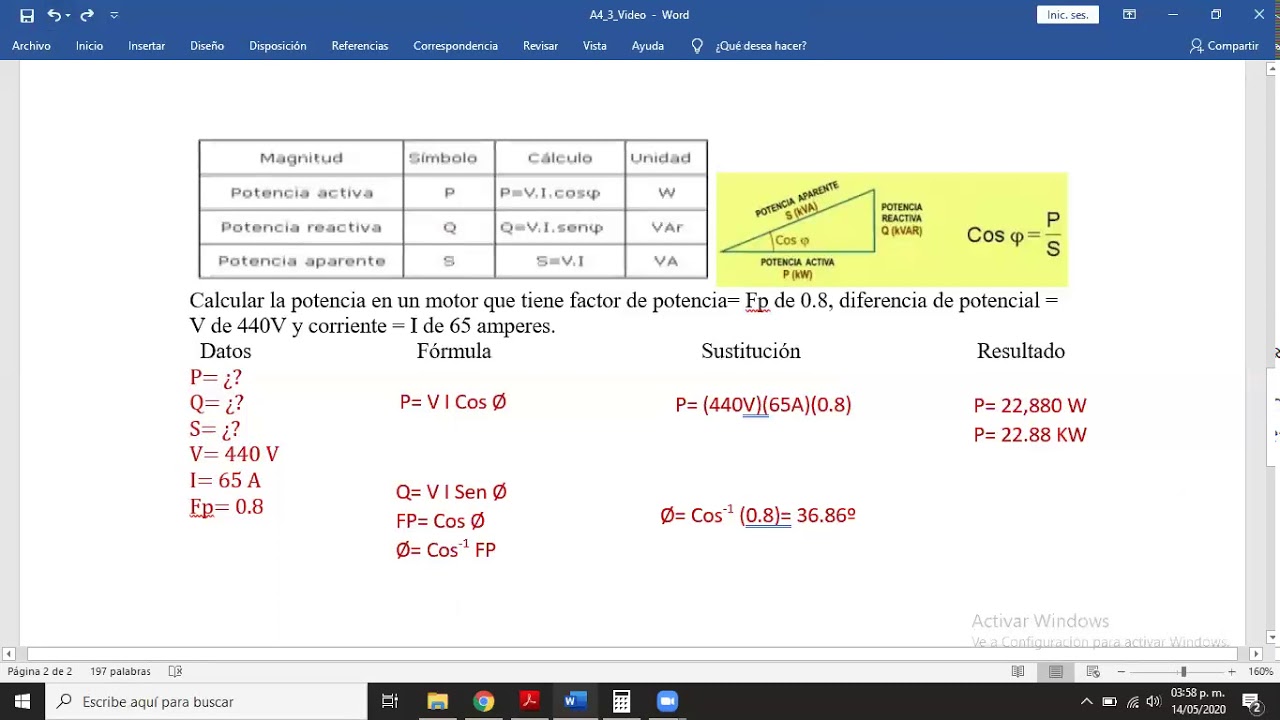Image resolution: width=1280 pixels, height=720 pixels.
Task: Open the Archivo menu
Action: (31, 46)
